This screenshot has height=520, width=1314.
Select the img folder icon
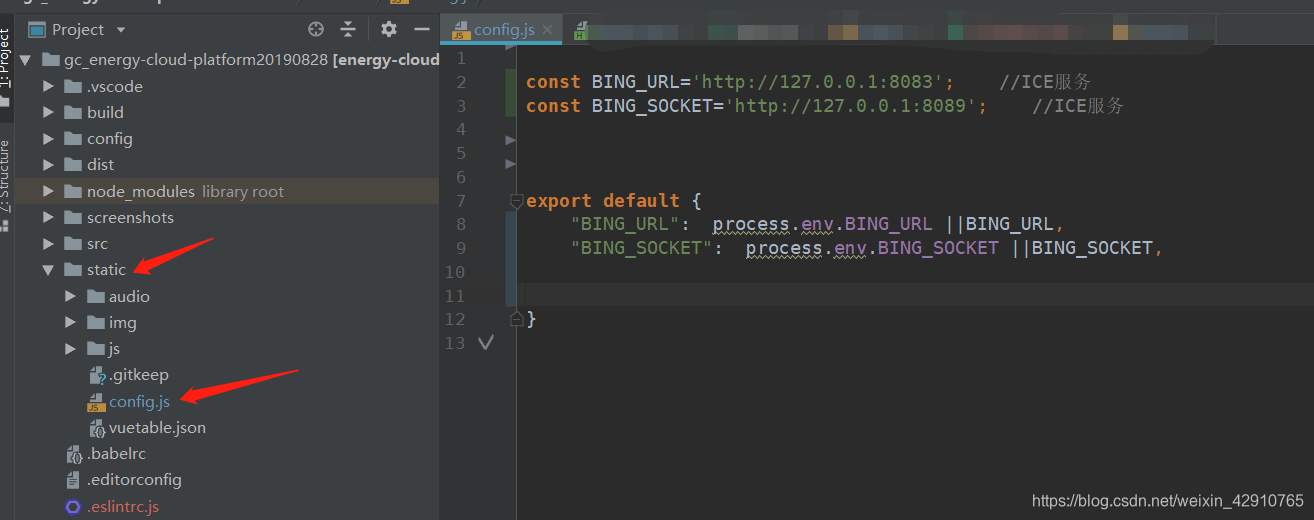95,322
